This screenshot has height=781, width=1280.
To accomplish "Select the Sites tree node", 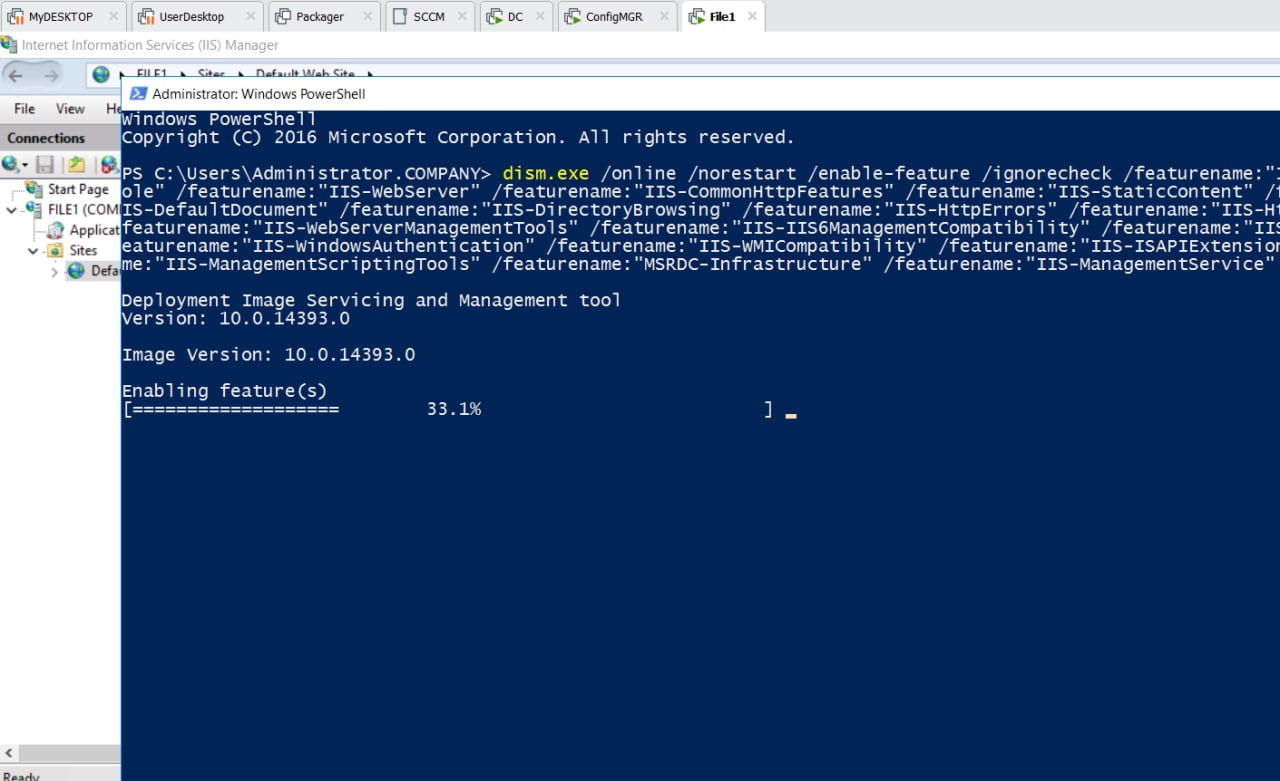I will (x=83, y=250).
